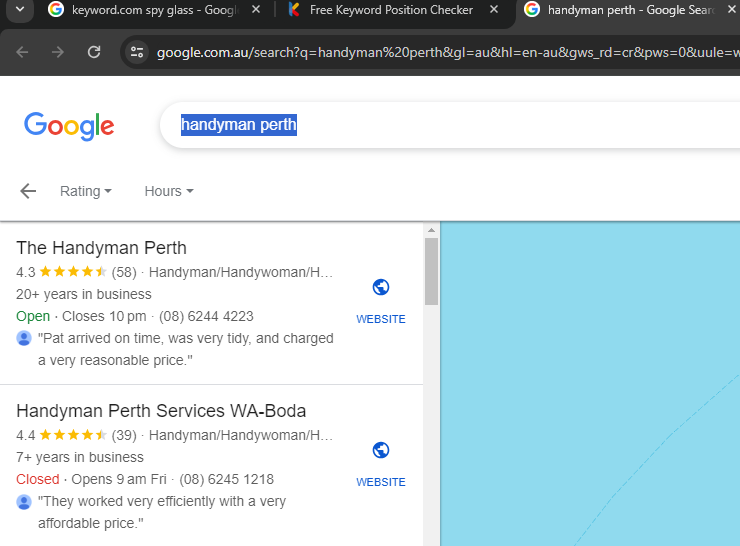Click reviewer avatar beside Pat review
Image resolution: width=740 pixels, height=546 pixels.
click(24, 338)
